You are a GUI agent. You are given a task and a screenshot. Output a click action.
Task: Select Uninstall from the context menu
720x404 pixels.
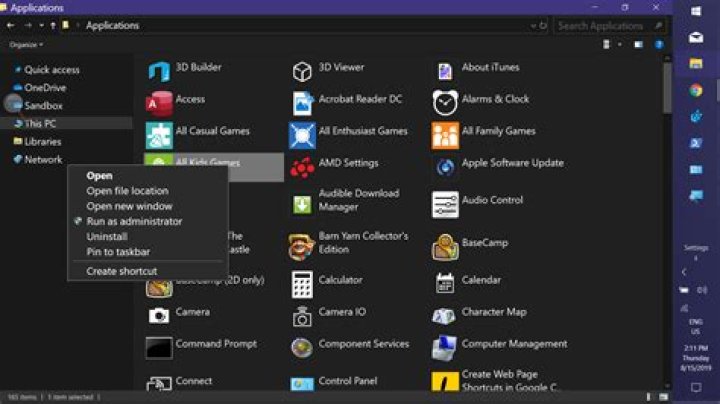click(107, 236)
